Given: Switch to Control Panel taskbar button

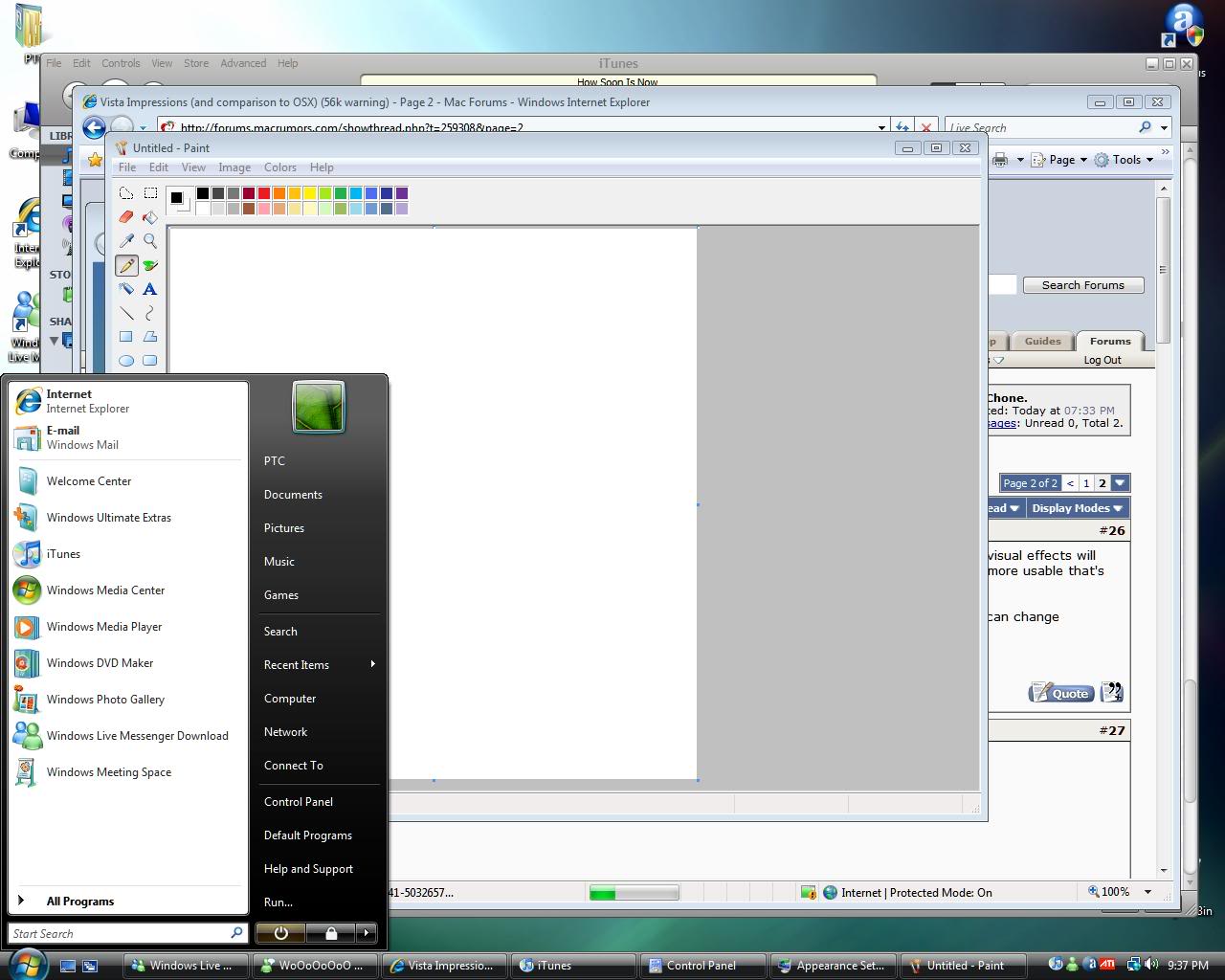Looking at the screenshot, I should tap(702, 966).
